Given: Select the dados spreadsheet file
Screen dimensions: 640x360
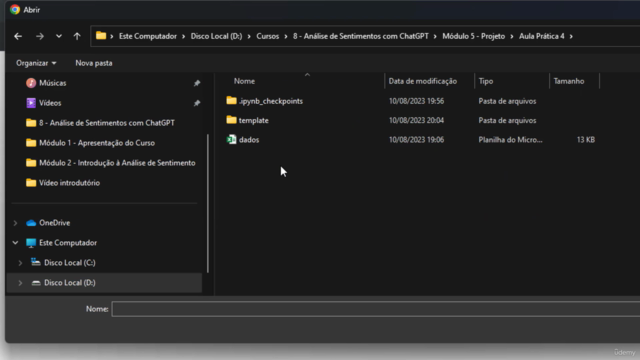Looking at the screenshot, I should click(x=249, y=140).
